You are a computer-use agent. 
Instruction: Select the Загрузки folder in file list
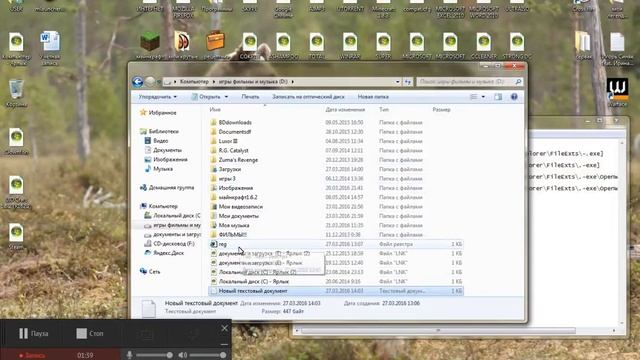[230, 169]
